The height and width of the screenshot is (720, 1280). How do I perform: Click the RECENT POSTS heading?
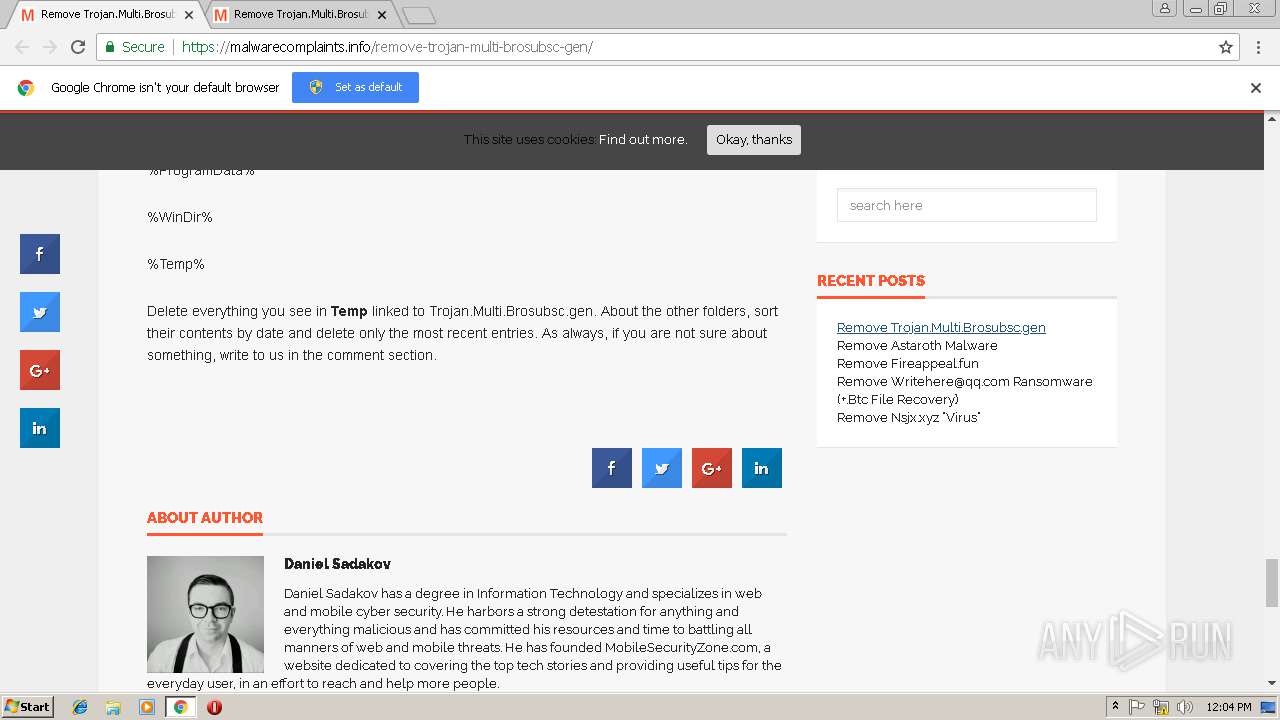(871, 280)
